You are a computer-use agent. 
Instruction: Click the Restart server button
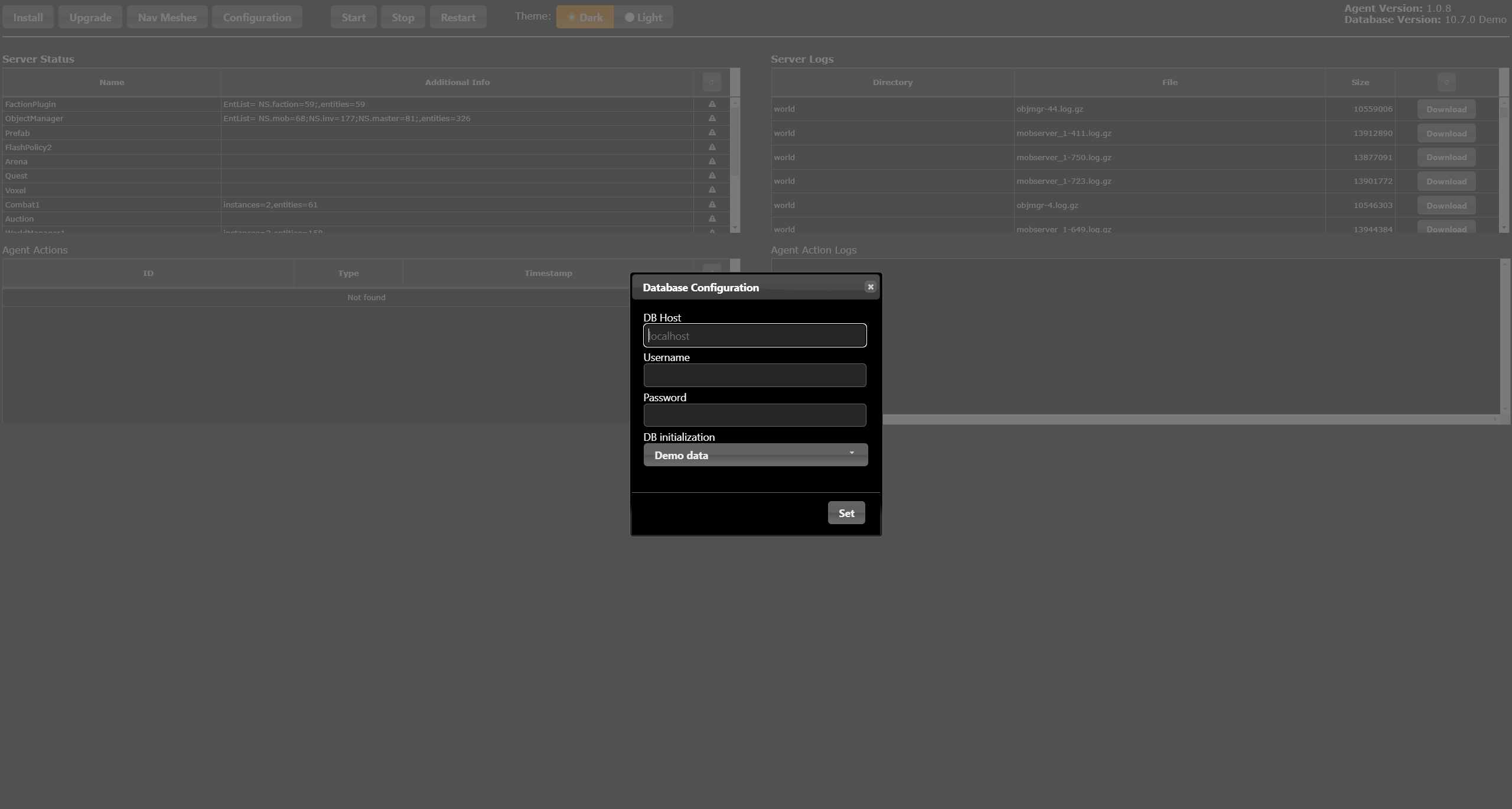click(458, 17)
